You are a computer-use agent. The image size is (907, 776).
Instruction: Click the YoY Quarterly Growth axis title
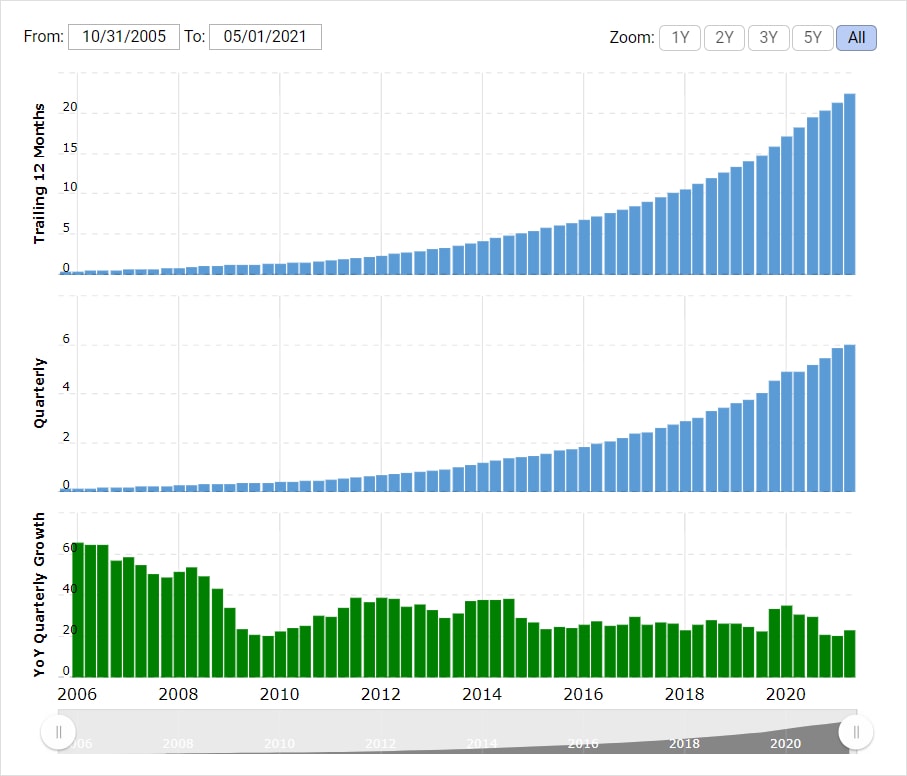click(40, 594)
